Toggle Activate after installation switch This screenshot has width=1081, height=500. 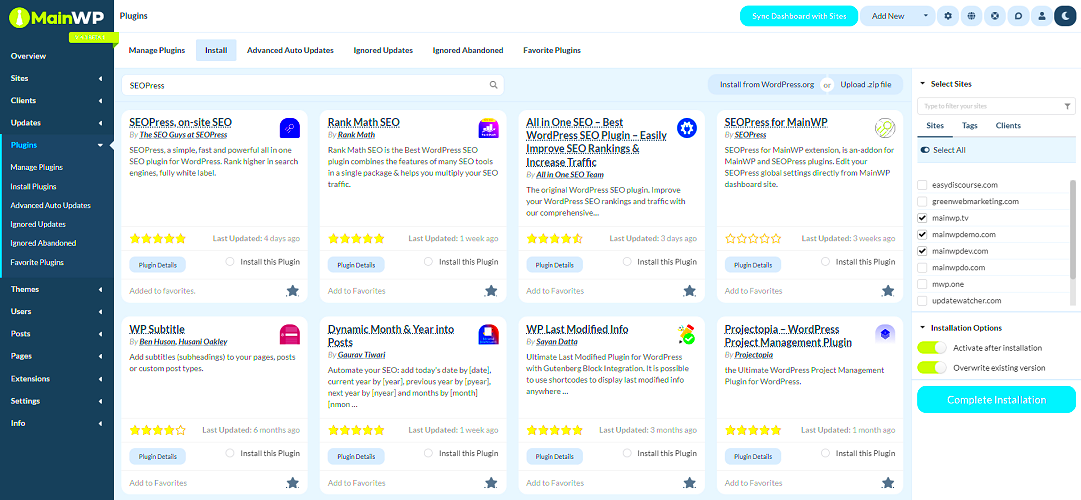(932, 348)
